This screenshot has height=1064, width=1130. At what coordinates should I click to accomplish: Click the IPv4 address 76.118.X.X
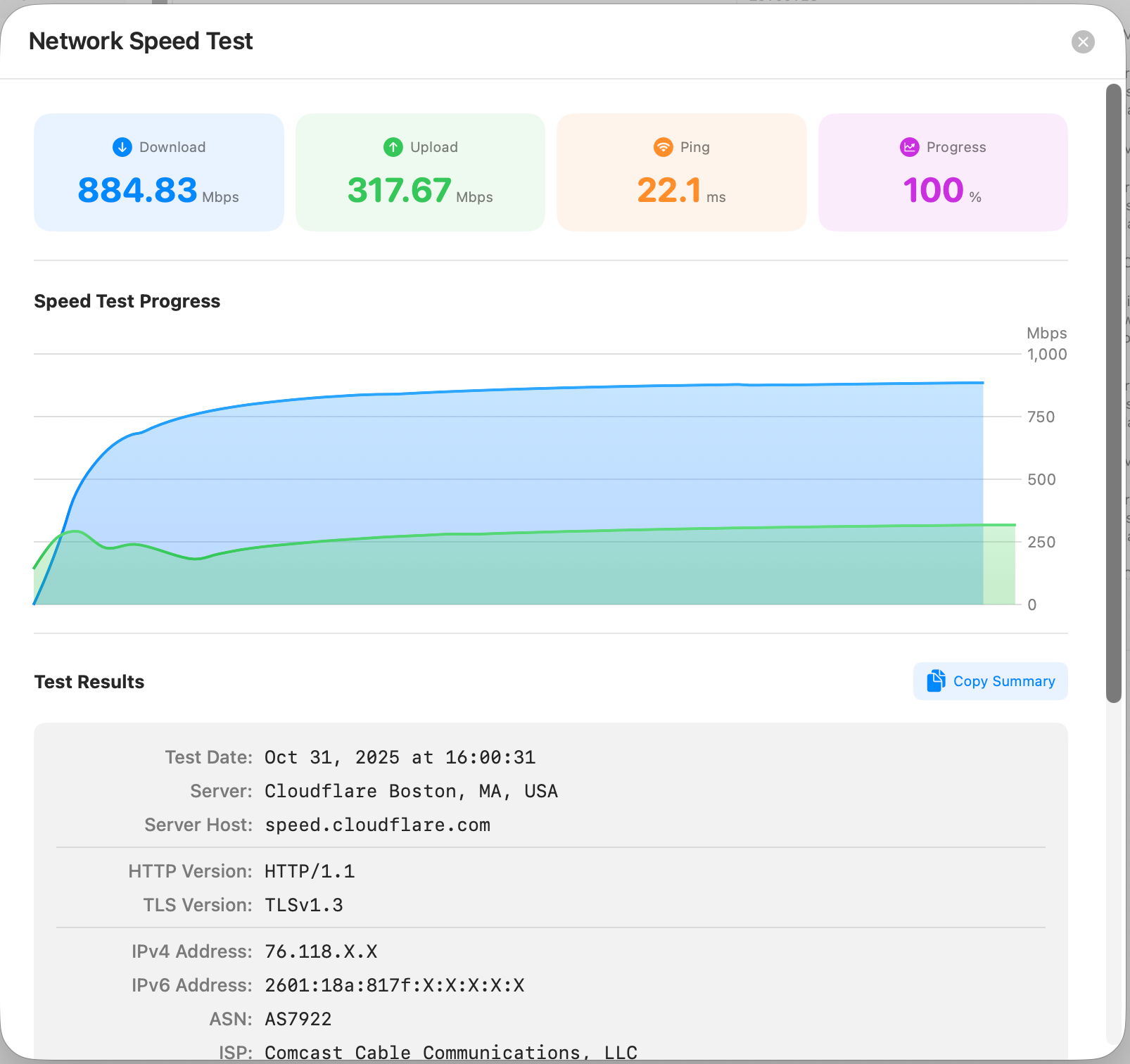click(321, 951)
